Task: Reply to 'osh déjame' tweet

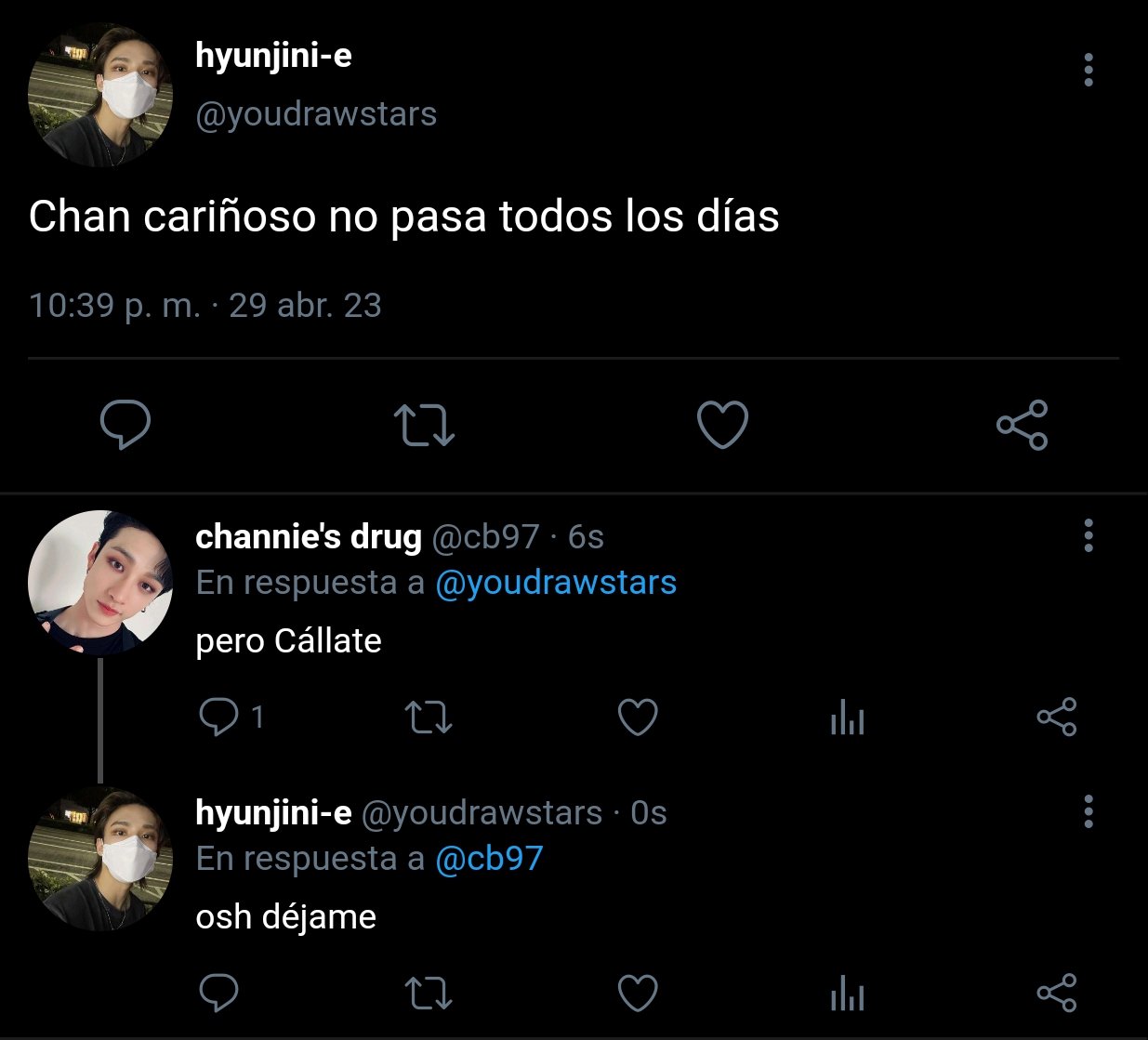Action: point(219,993)
